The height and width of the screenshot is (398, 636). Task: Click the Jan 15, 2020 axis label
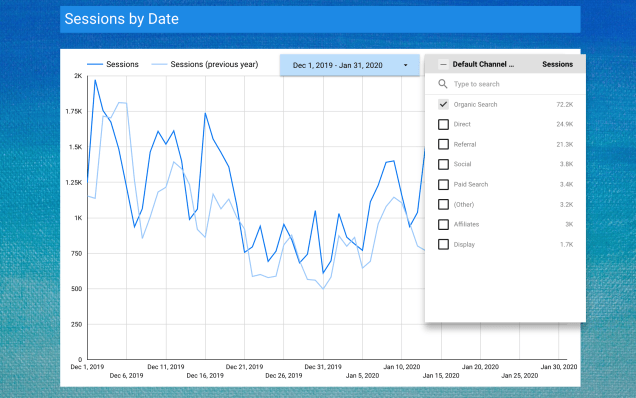[441, 376]
